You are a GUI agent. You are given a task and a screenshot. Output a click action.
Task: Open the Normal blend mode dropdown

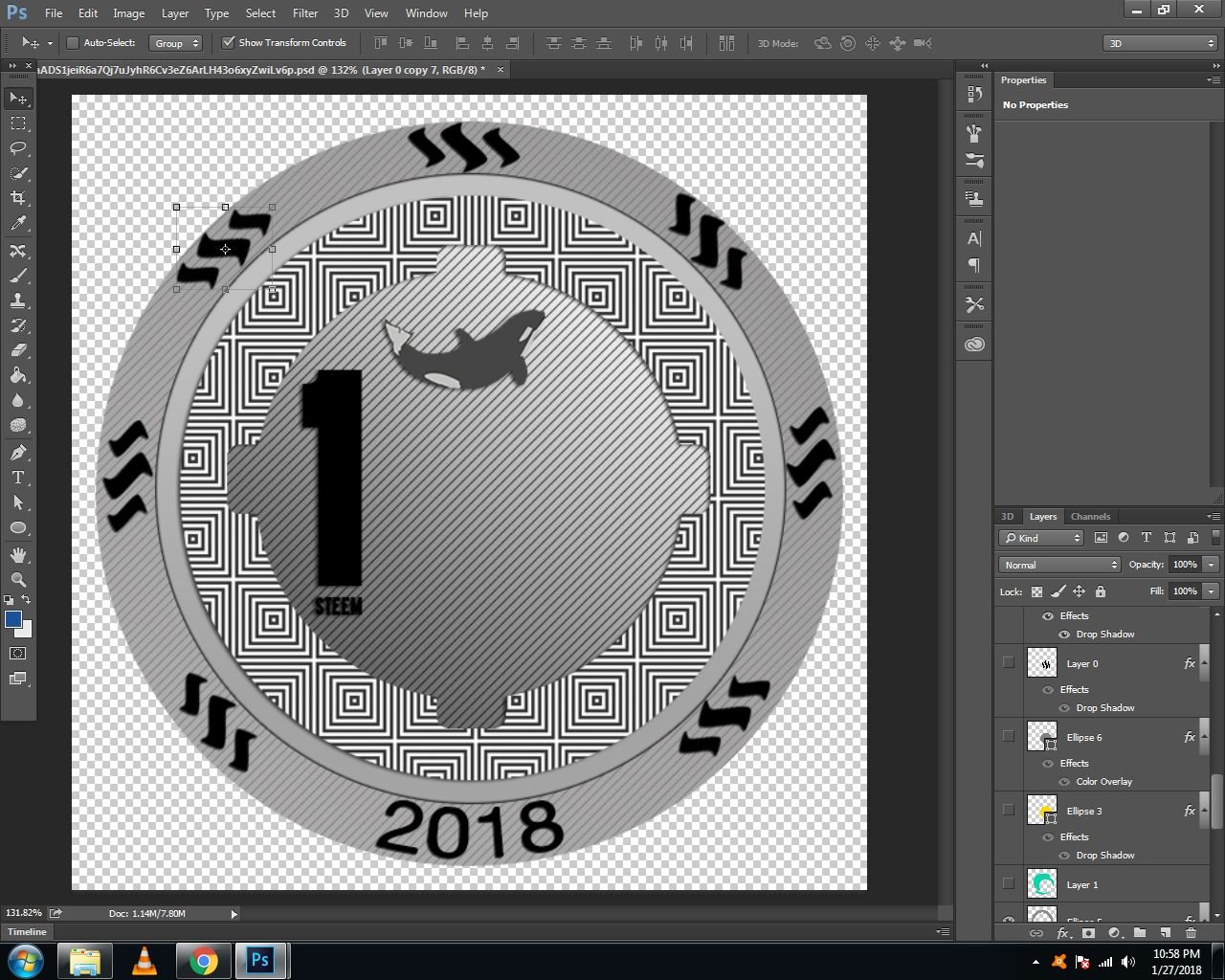coord(1058,565)
